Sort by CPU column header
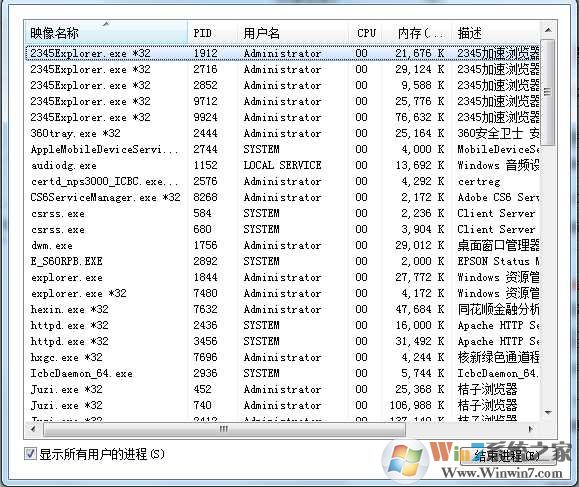The height and width of the screenshot is (487, 579). click(365, 33)
